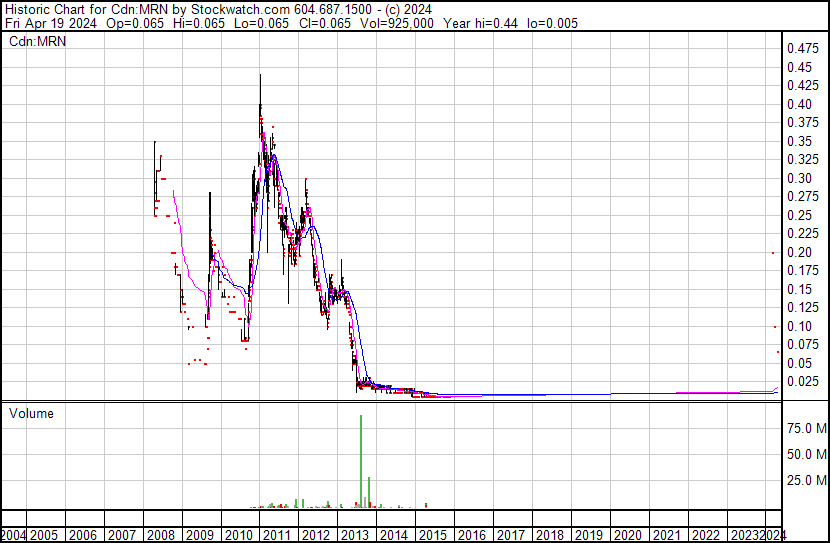
Task: Select the 2024 year label on time axis
Action: click(x=774, y=535)
